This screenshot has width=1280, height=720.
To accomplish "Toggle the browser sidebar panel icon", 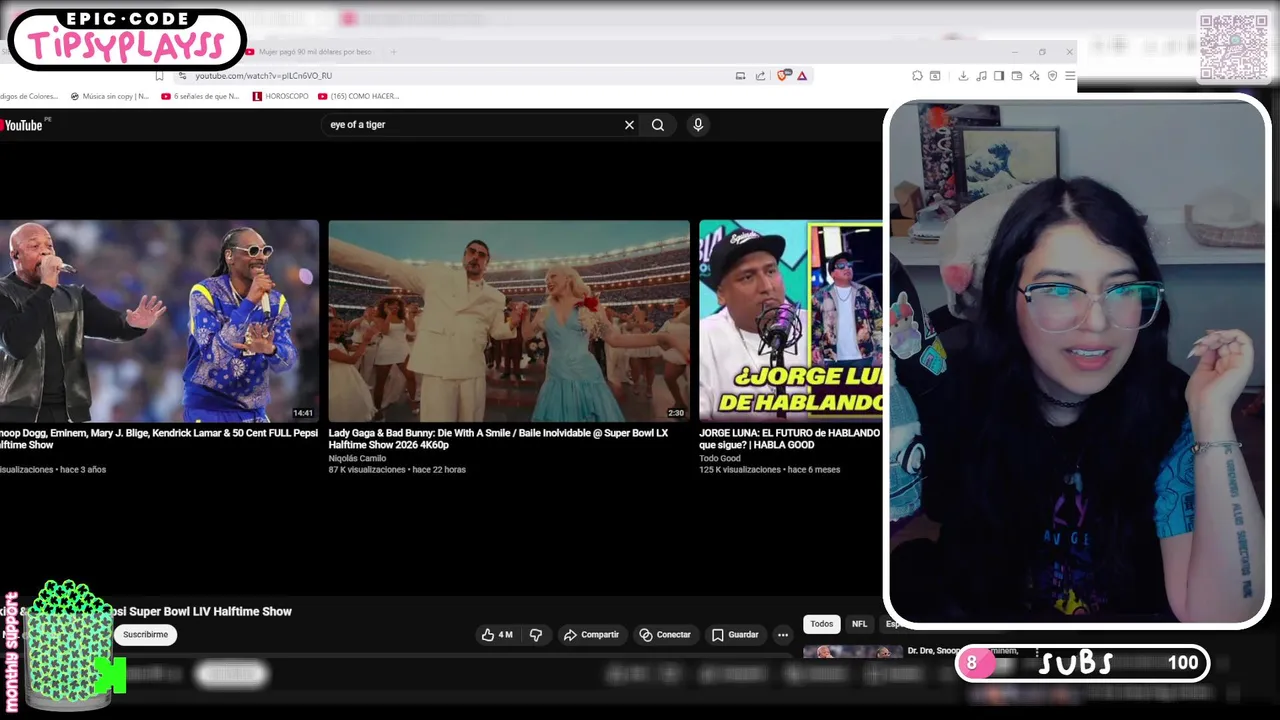I will 999,76.
